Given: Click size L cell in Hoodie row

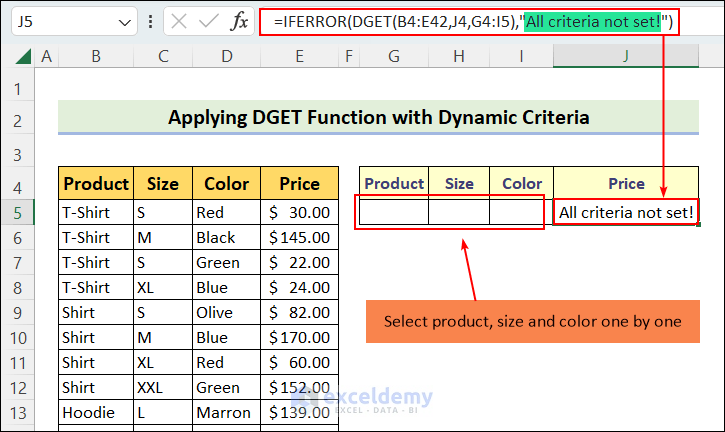Looking at the screenshot, I should click(163, 412).
